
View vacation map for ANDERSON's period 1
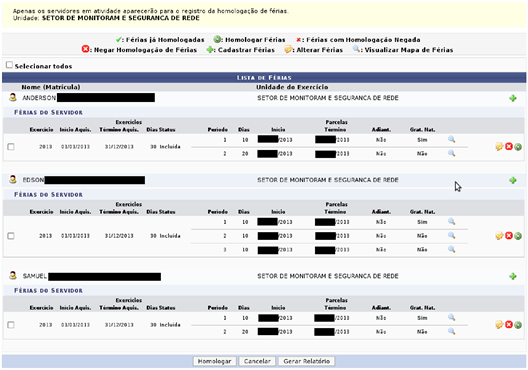click(x=452, y=139)
